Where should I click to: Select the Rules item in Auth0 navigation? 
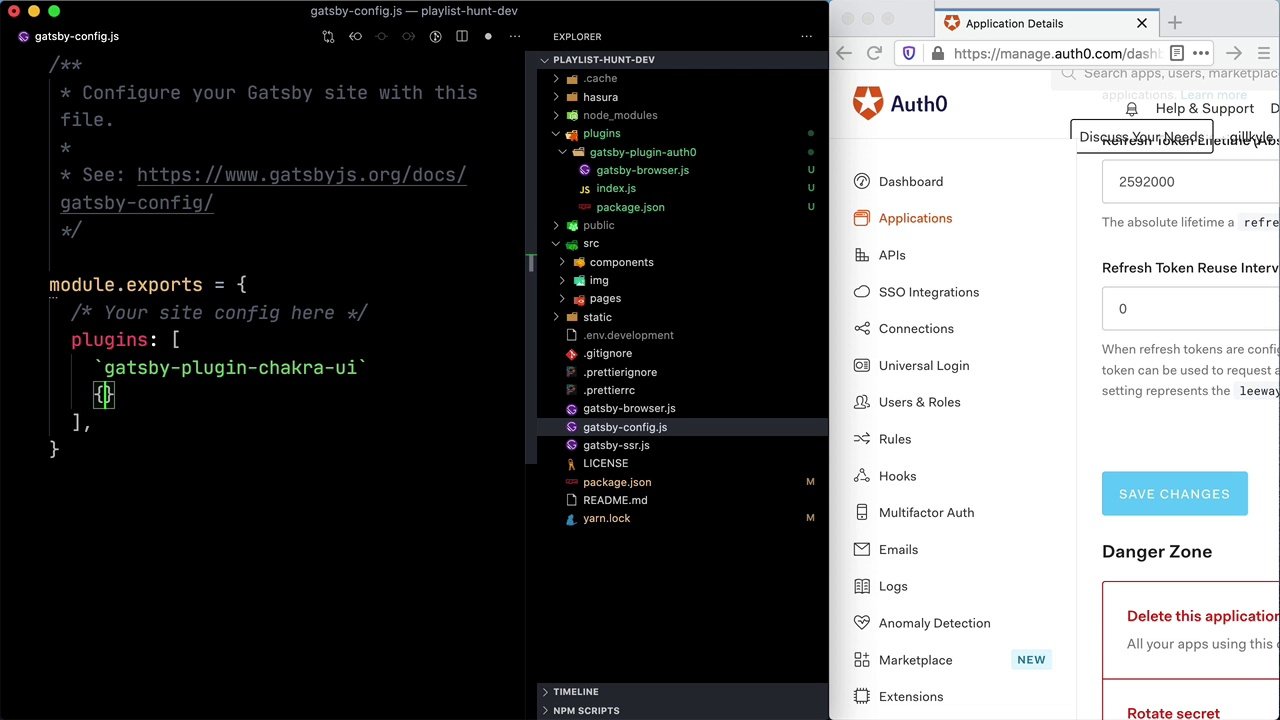894,439
